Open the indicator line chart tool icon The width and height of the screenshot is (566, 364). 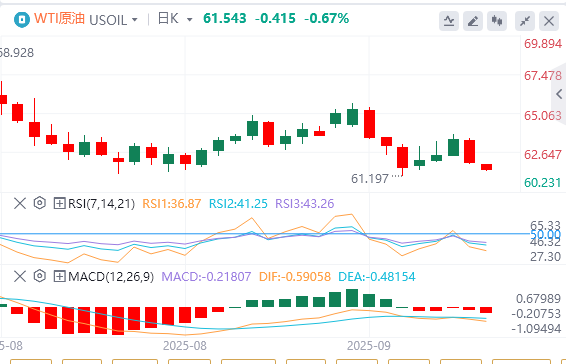(449, 21)
